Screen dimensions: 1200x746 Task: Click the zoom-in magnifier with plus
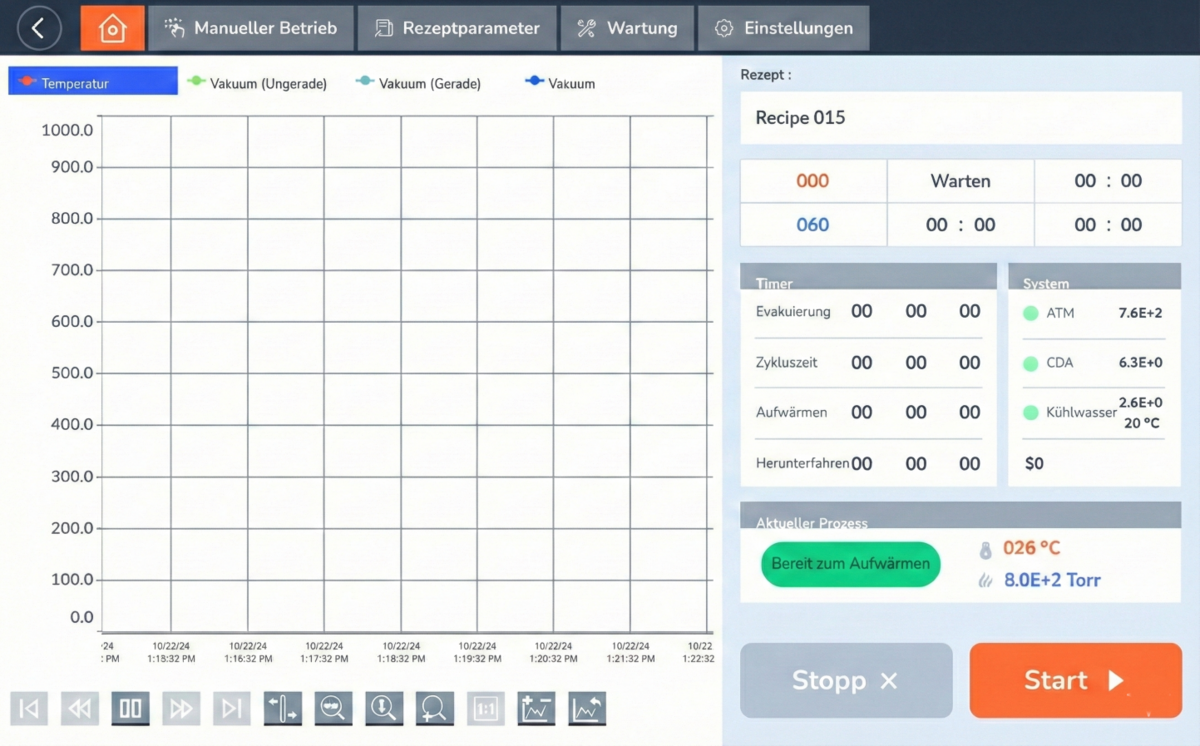coord(435,709)
